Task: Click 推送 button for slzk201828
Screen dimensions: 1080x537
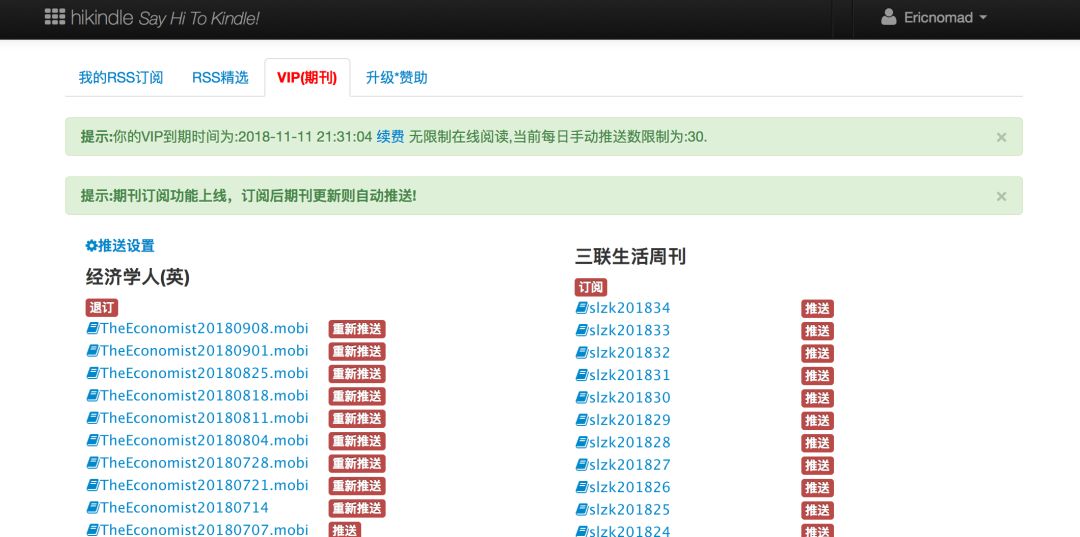Action: [x=817, y=443]
